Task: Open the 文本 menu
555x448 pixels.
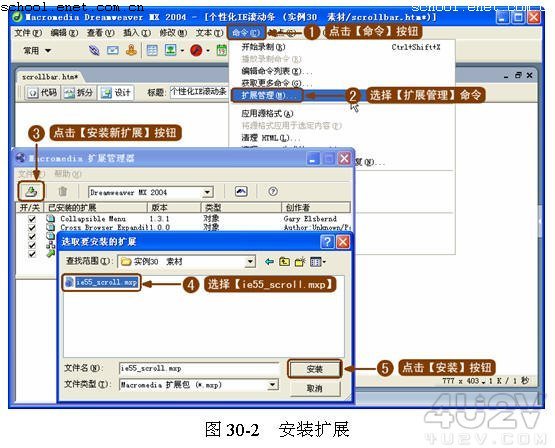Action: pos(210,33)
